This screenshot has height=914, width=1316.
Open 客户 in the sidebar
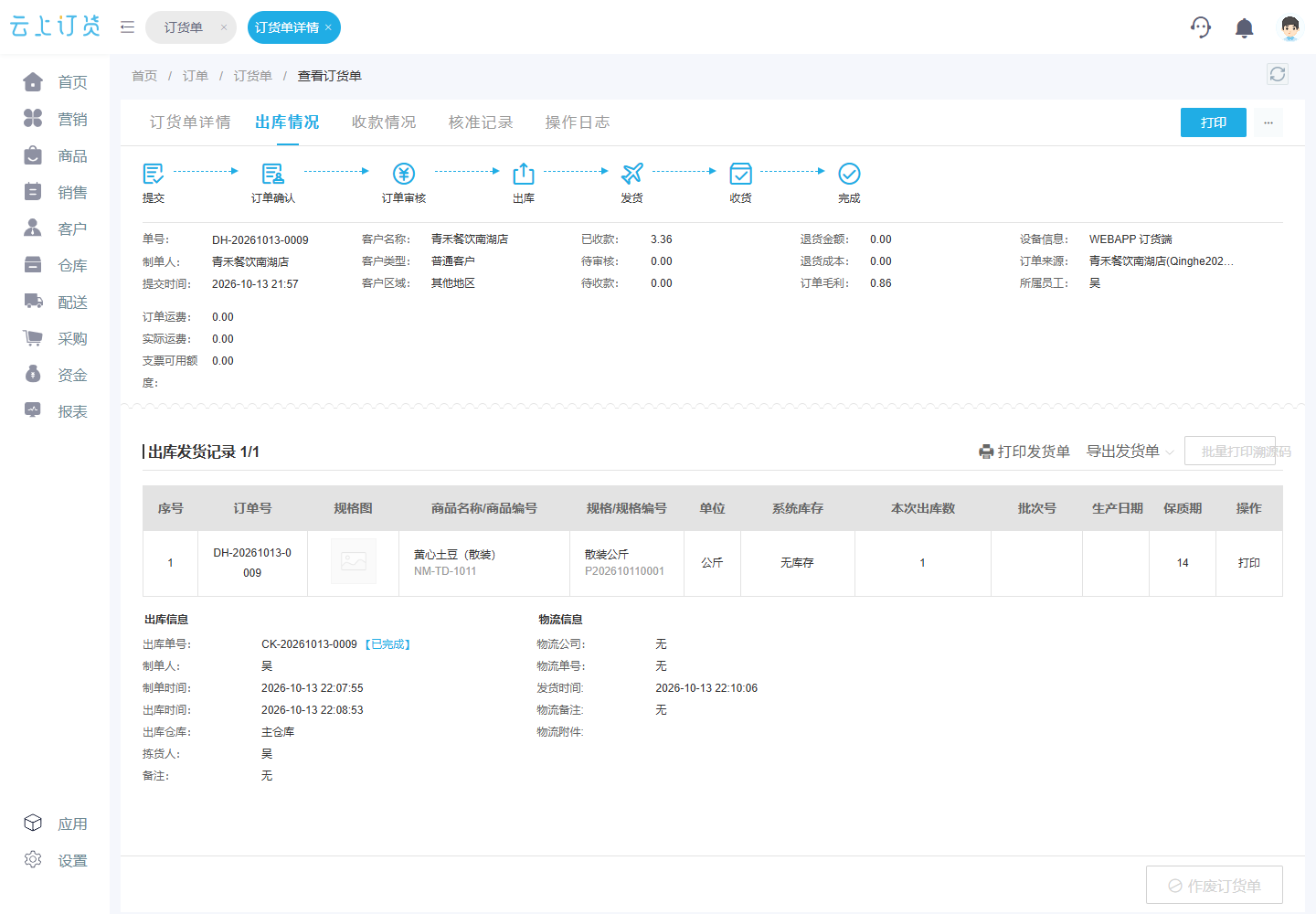point(55,228)
